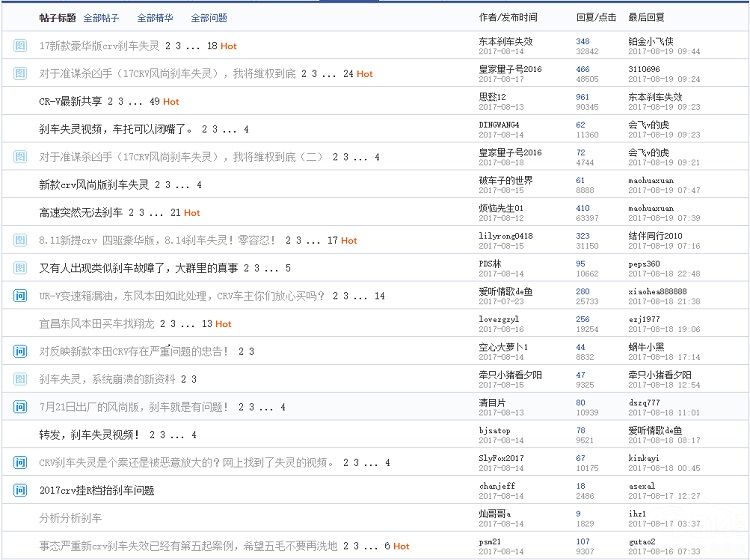Viewport: 750px width, 560px height.
Task: Go to page 49 of CR-V最新共享
Action: [x=154, y=102]
